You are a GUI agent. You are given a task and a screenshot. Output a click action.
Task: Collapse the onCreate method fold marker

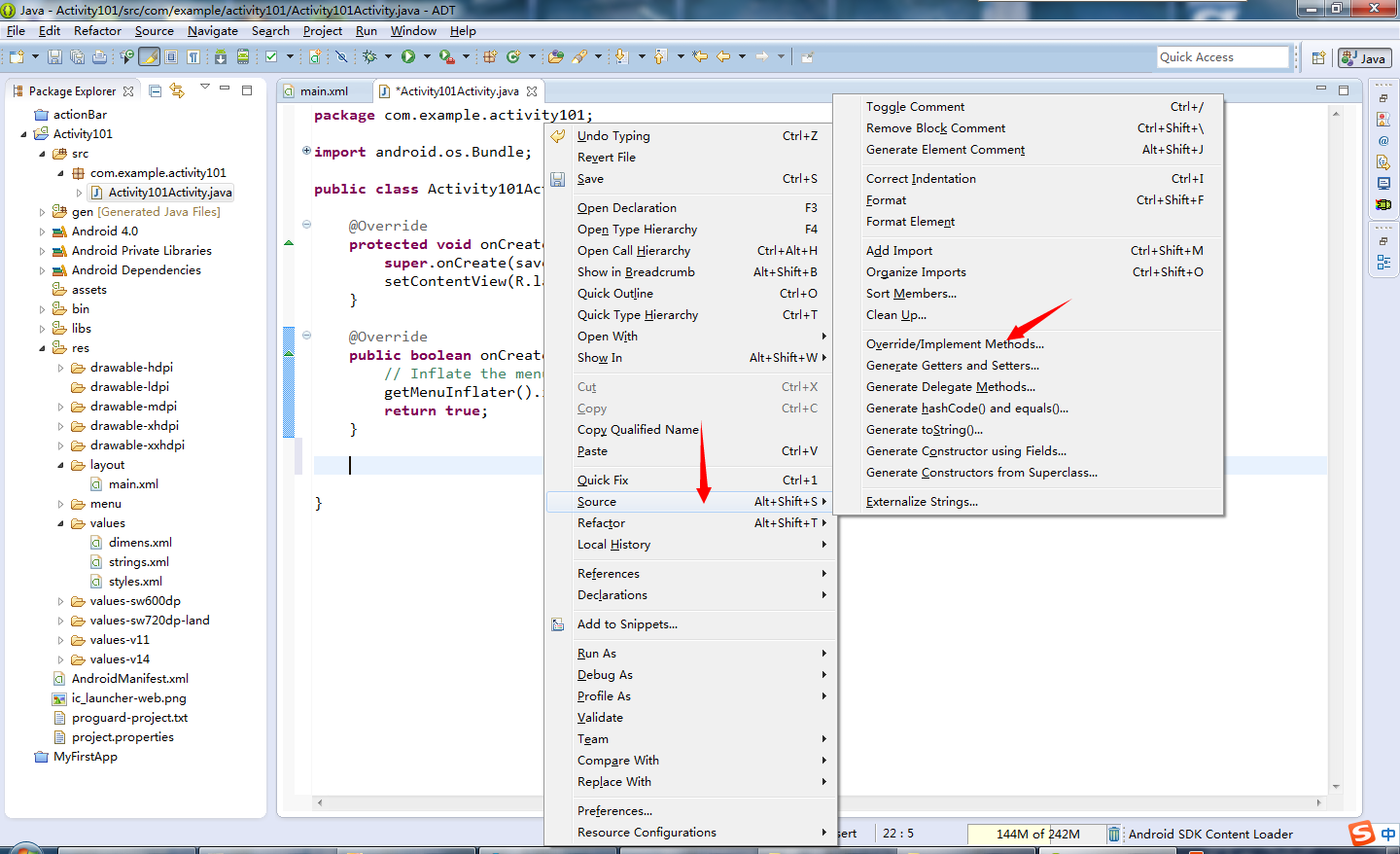[x=306, y=225]
